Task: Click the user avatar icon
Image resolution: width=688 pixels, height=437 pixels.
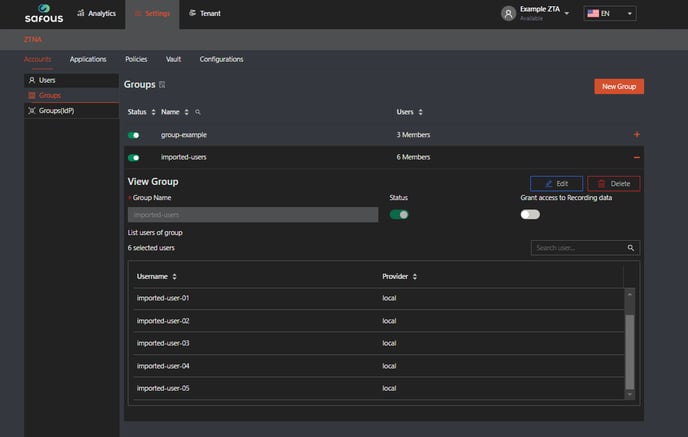Action: 508,14
